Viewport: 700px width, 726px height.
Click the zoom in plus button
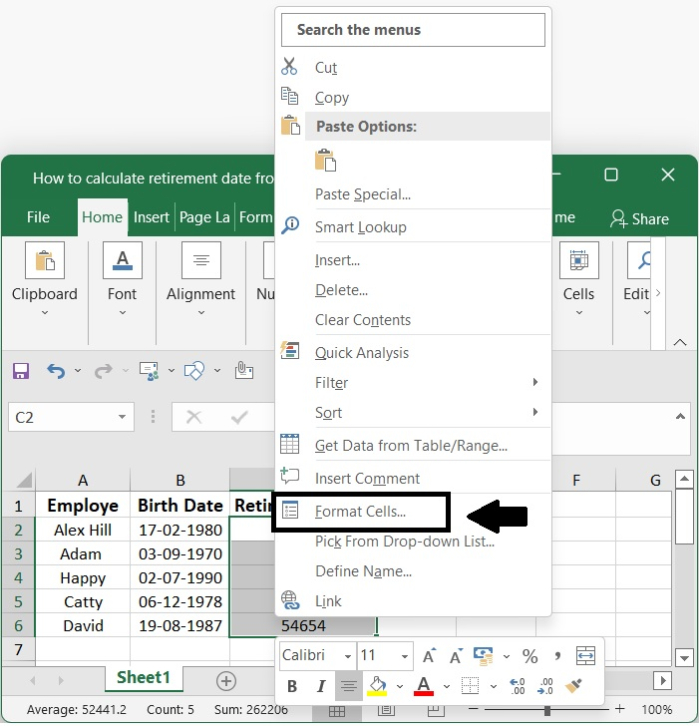pyautogui.click(x=619, y=708)
